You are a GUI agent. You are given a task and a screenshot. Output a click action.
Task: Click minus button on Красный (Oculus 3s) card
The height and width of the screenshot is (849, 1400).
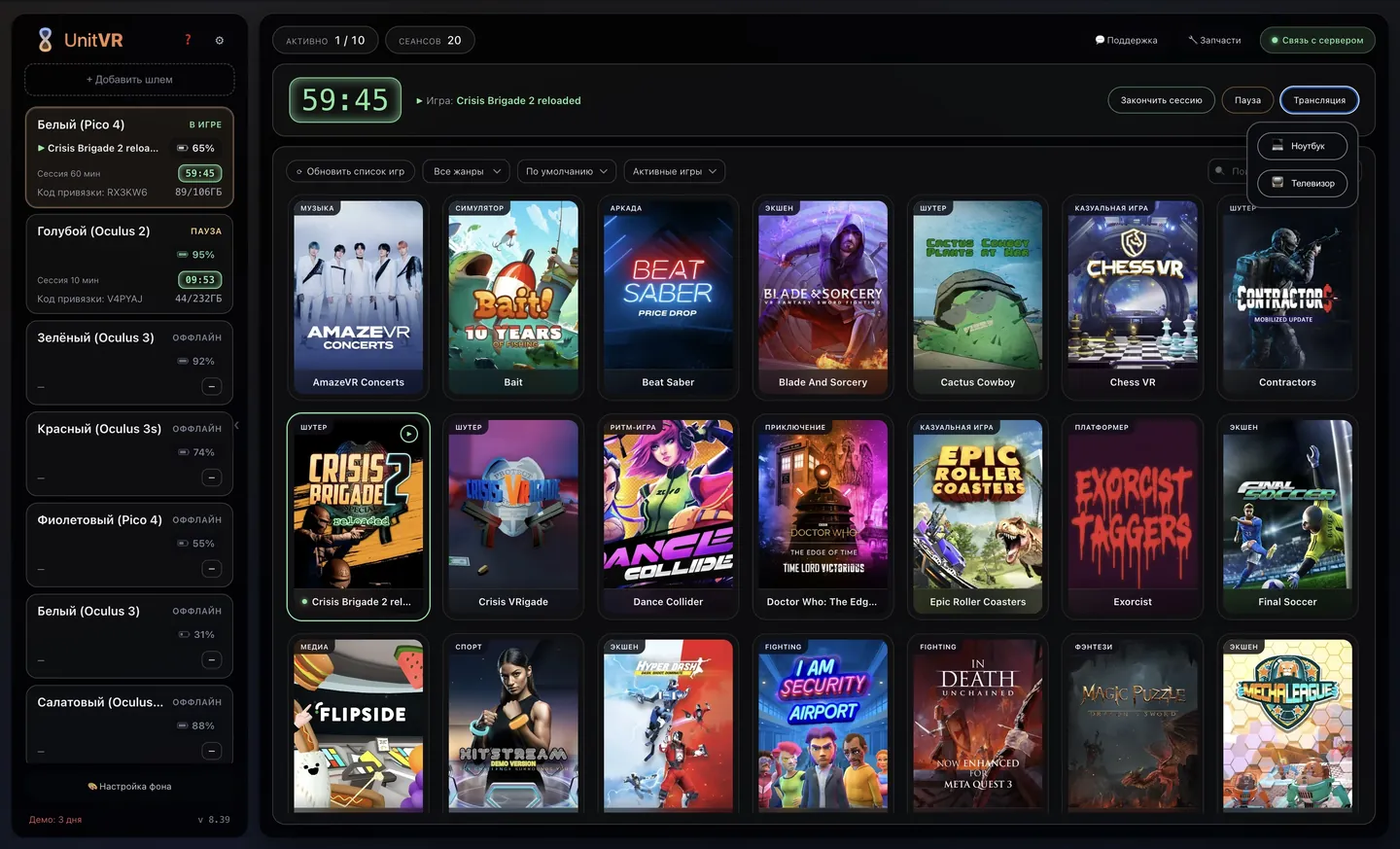(x=211, y=478)
